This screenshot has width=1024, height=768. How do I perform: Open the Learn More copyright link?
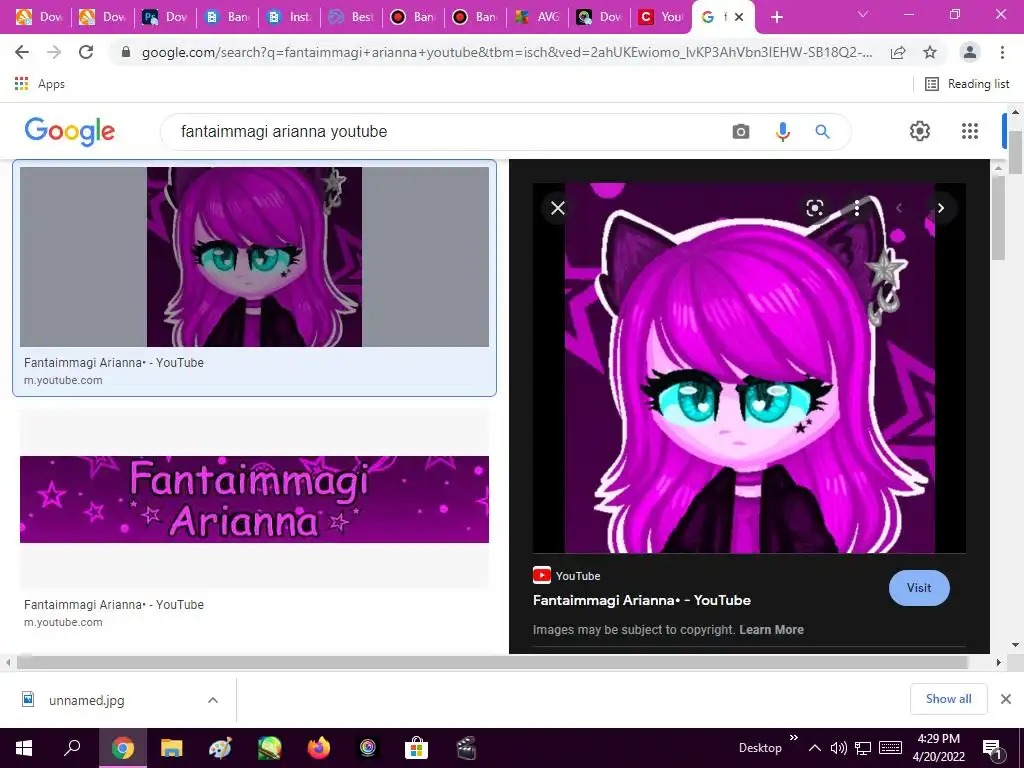tap(771, 630)
